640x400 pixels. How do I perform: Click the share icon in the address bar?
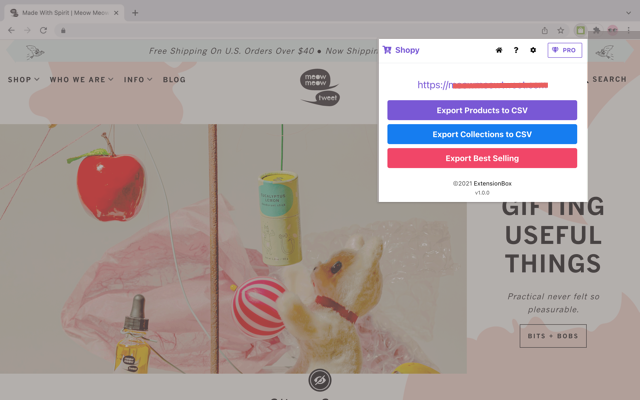[545, 30]
